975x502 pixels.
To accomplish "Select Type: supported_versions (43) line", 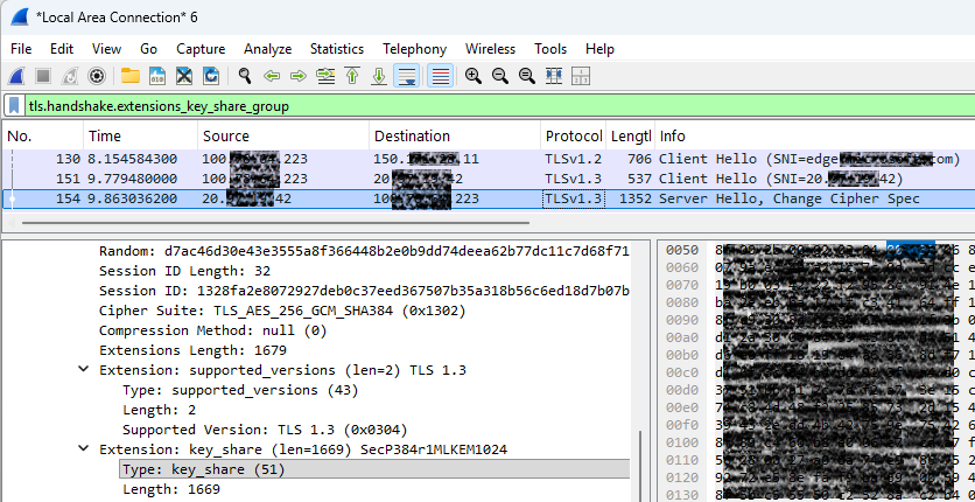I will [x=241, y=390].
